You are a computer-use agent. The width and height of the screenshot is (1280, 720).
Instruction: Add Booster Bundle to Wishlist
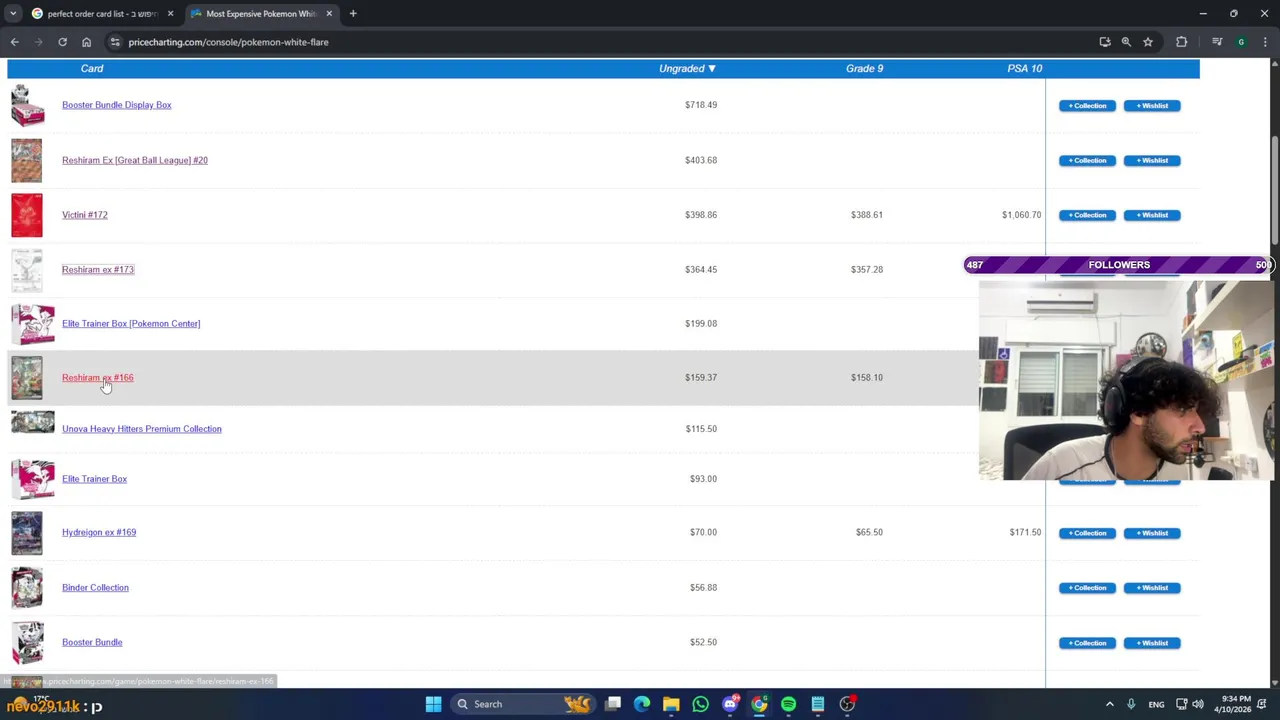pos(1152,643)
